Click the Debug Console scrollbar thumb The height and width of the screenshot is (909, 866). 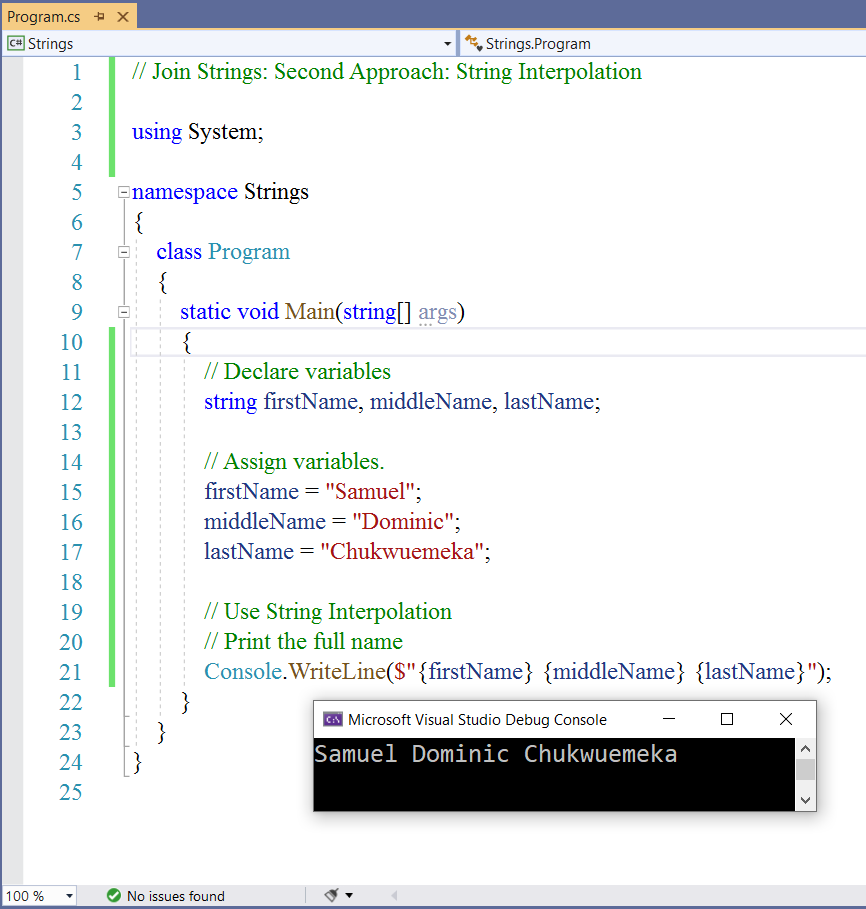pos(805,770)
